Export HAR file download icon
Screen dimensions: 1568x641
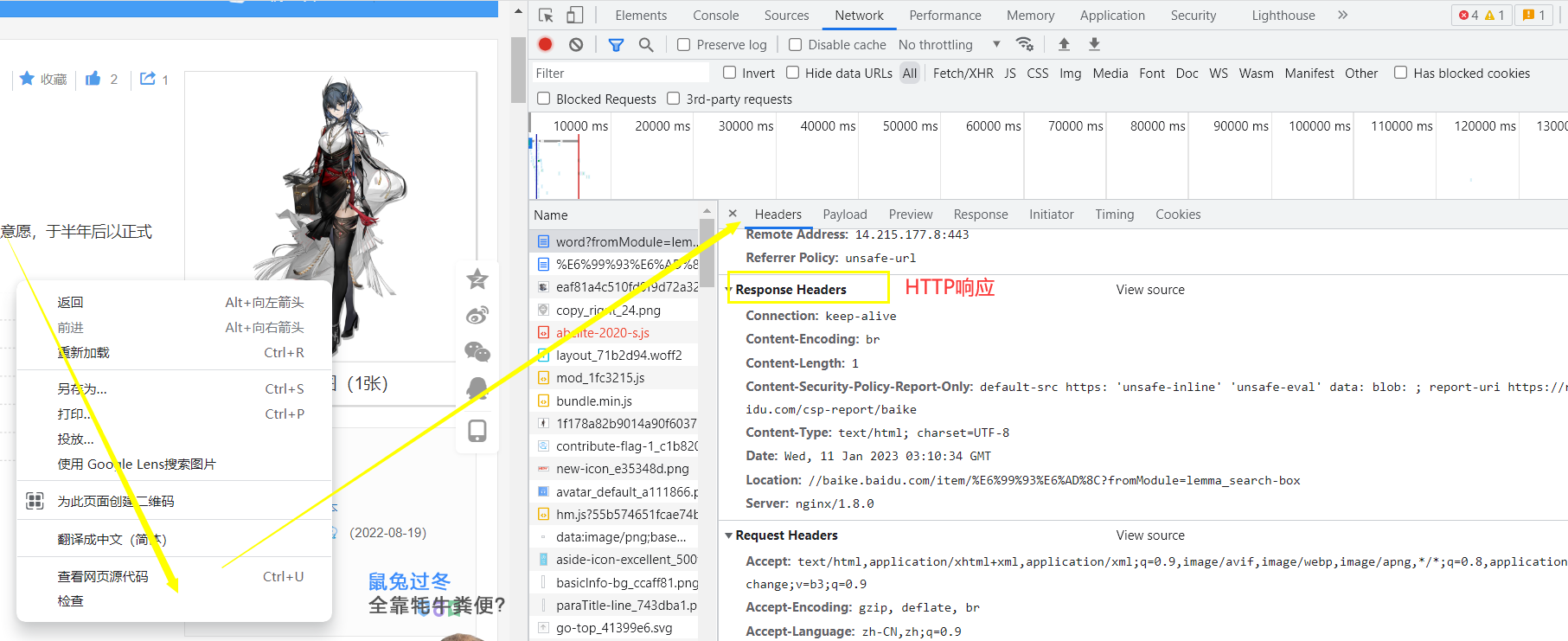point(1094,44)
